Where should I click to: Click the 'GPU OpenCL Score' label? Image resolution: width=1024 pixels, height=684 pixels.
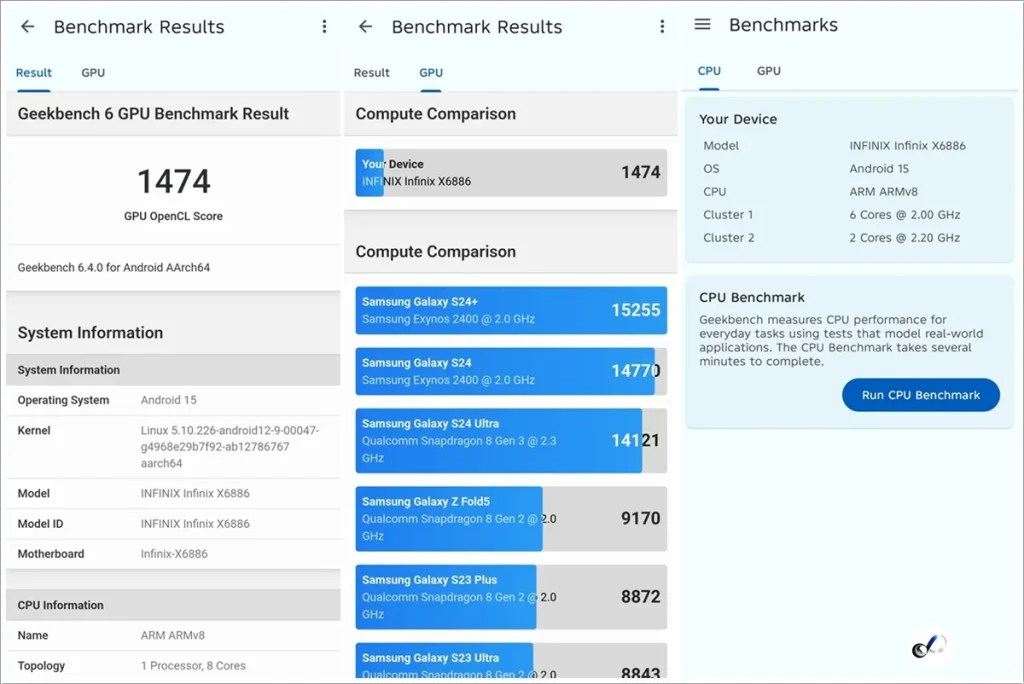(x=173, y=216)
